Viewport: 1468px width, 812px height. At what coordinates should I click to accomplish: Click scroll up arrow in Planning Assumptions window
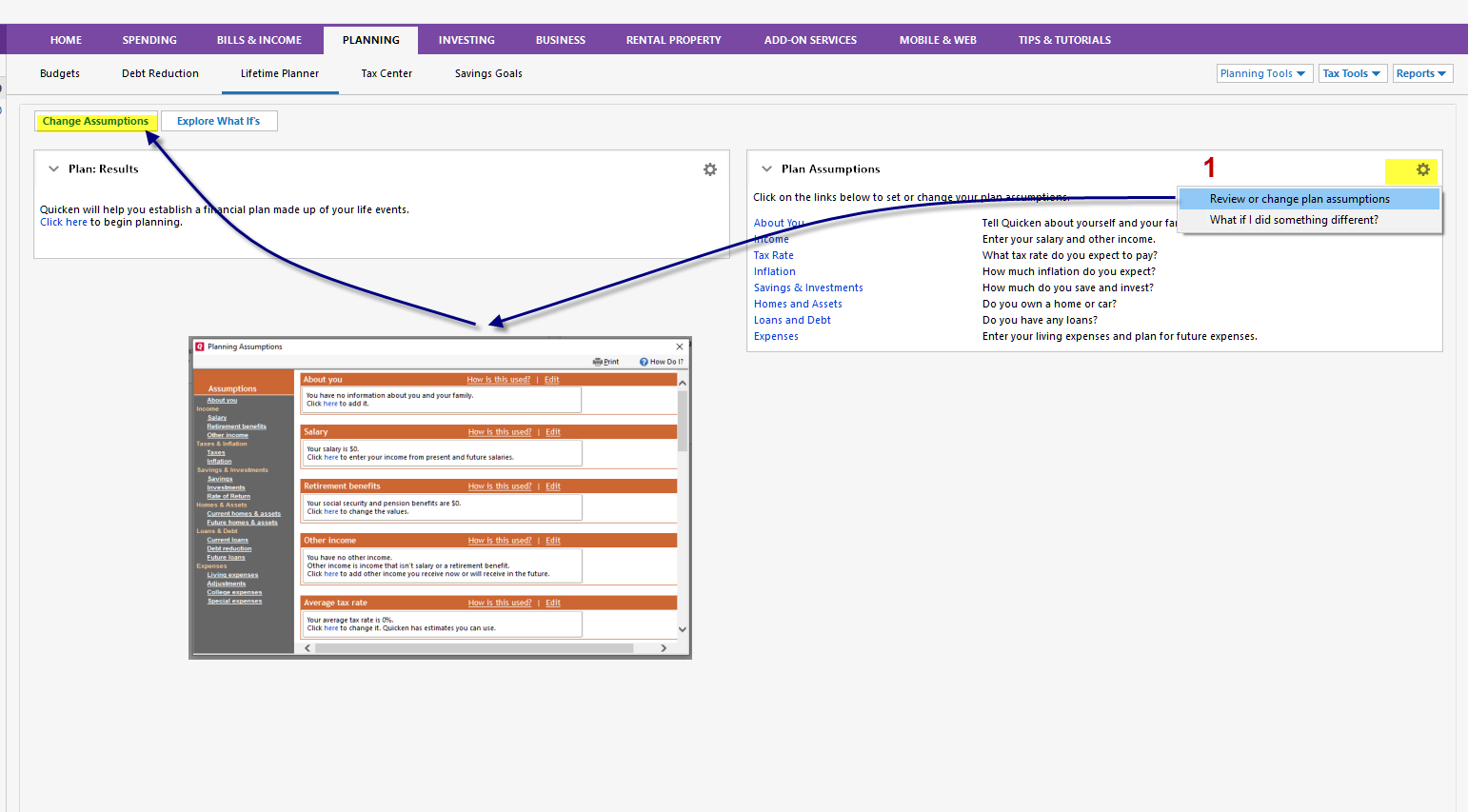click(683, 382)
